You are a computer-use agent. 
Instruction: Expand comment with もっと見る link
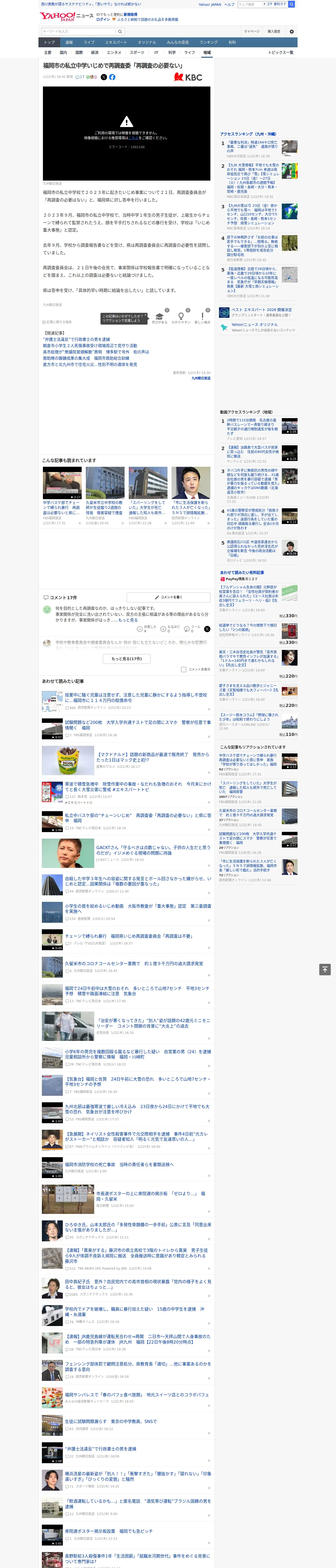point(127,620)
